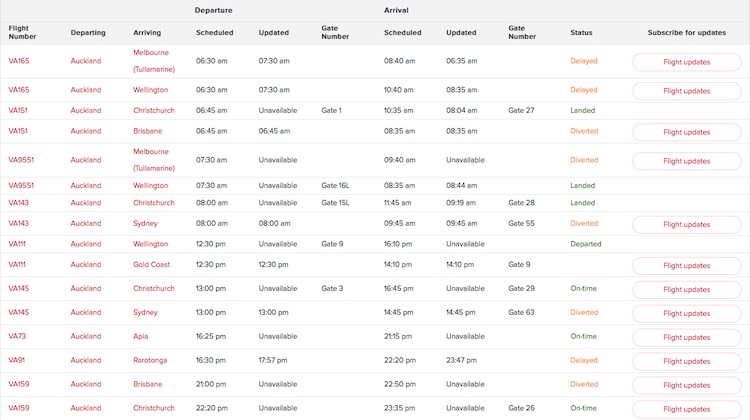The height and width of the screenshot is (420, 750).
Task: Click VA111 link for Gold Coast flight
Action: (17, 264)
